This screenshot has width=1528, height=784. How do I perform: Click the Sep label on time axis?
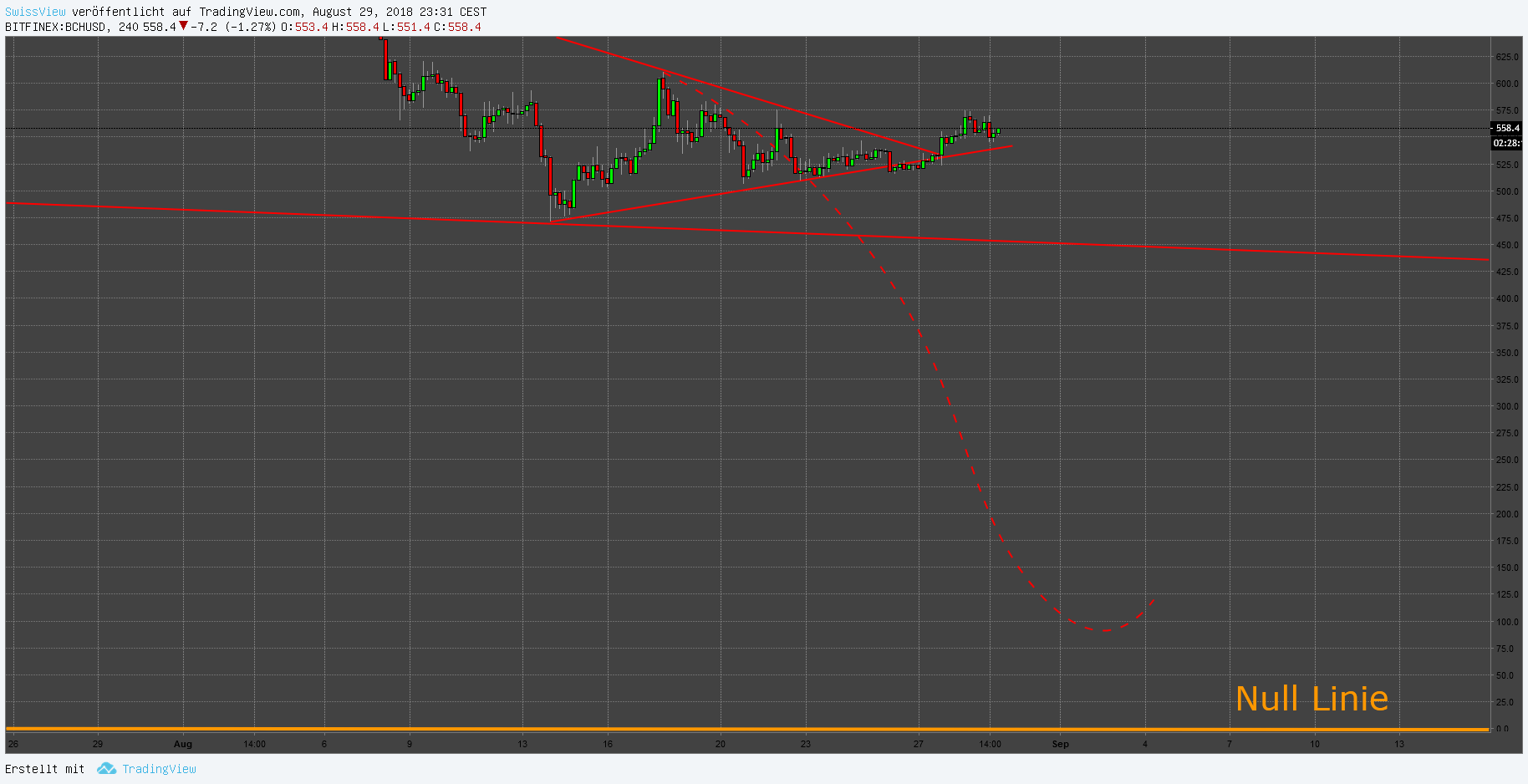(1060, 743)
